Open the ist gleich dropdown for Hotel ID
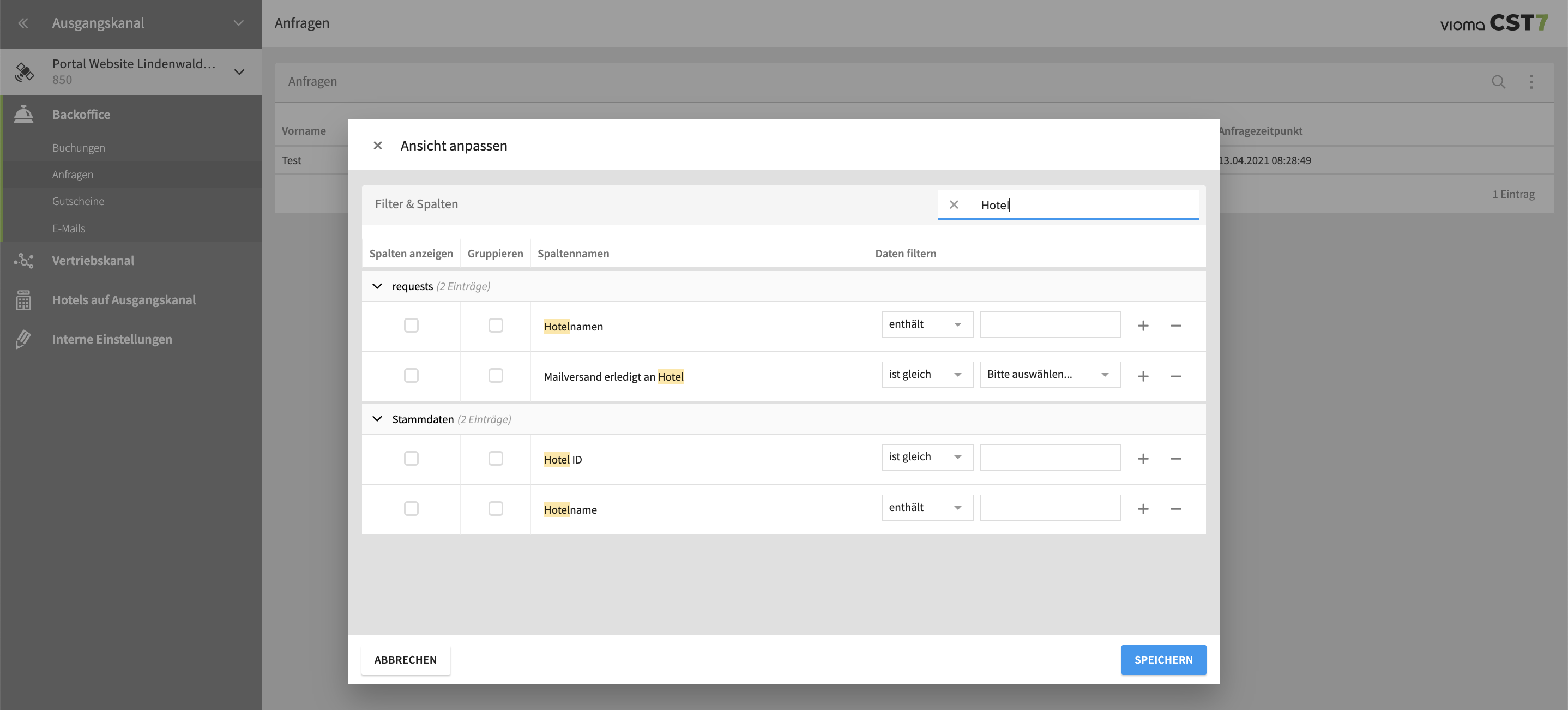Screen dimensions: 1568x710 tap(927, 458)
